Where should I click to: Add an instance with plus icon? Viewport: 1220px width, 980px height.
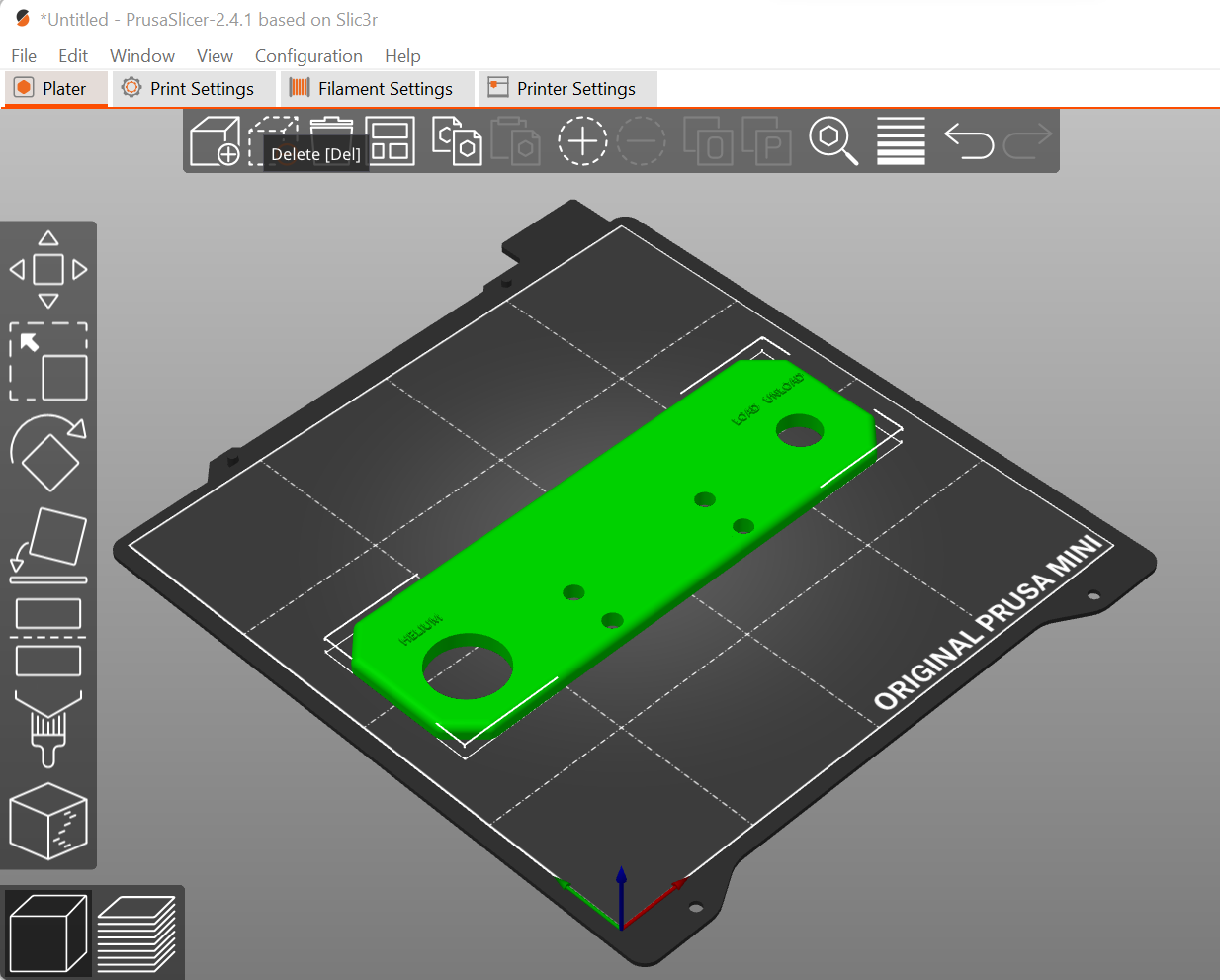point(582,140)
